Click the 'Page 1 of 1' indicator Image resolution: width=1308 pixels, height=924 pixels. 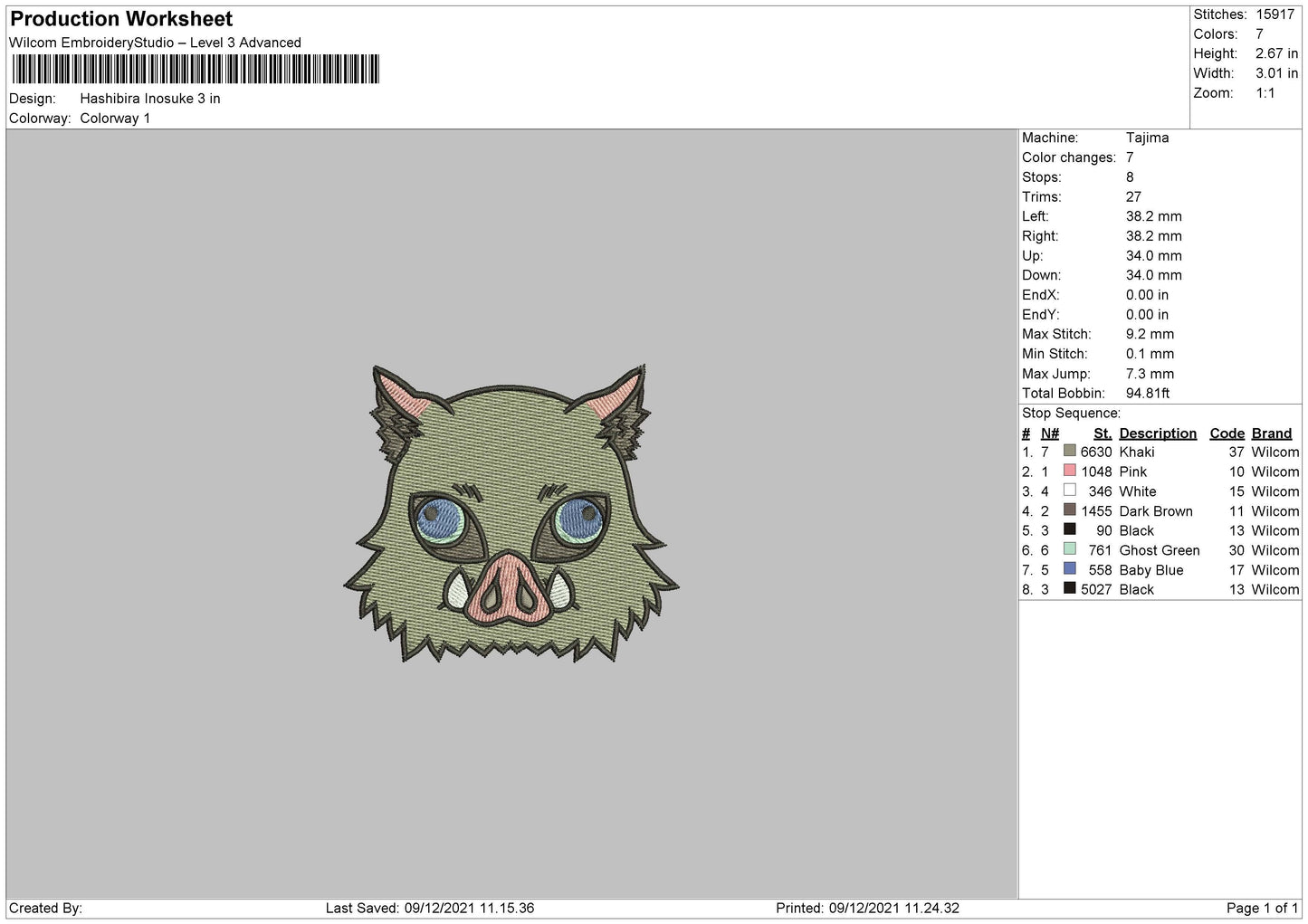click(1263, 908)
